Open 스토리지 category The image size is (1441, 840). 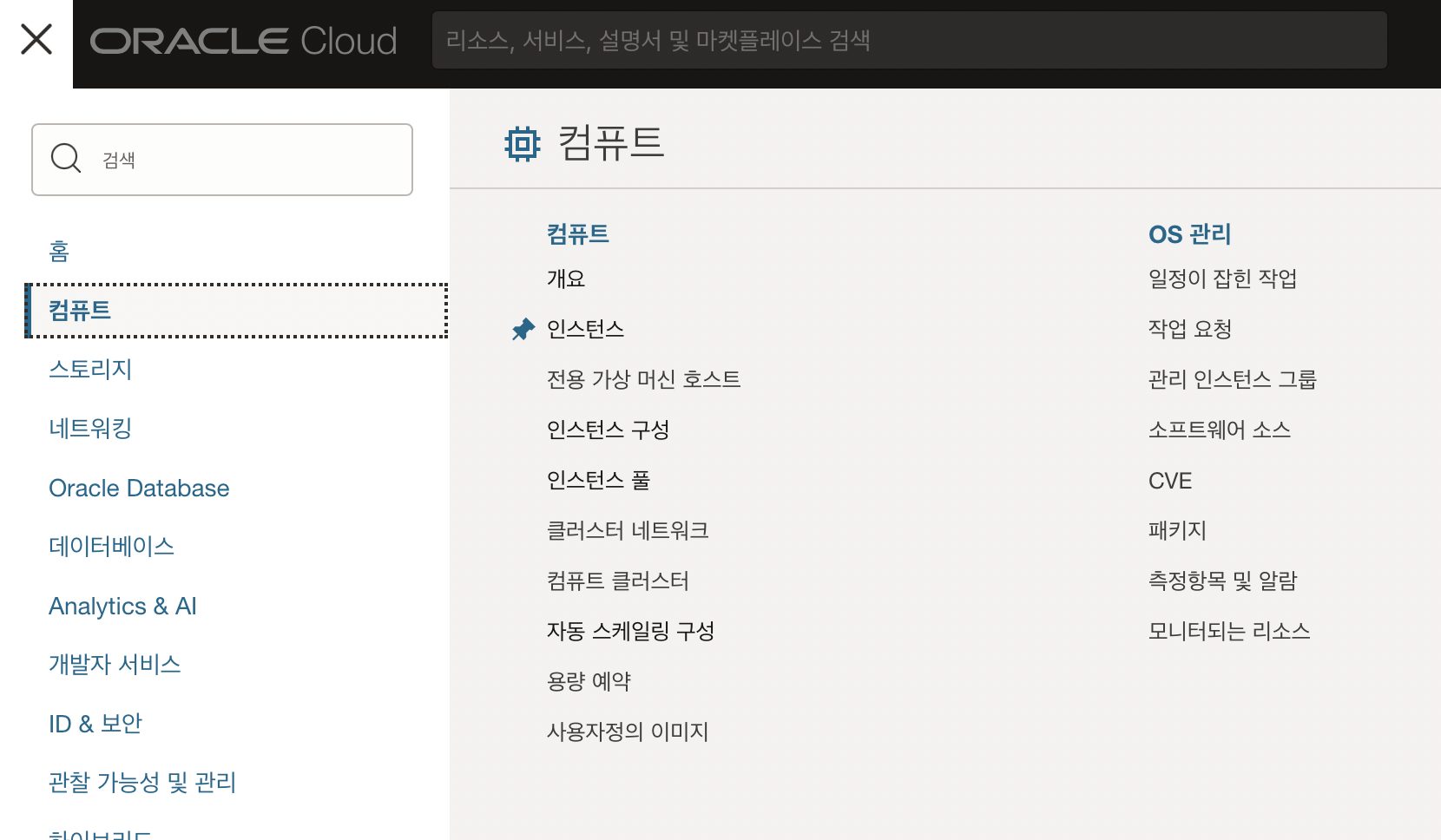90,370
